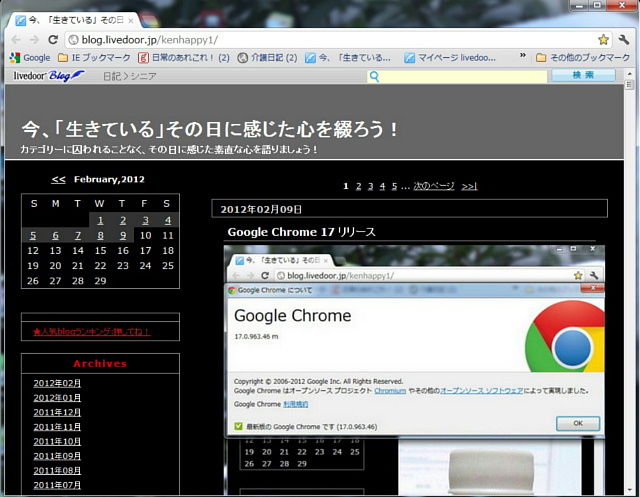Open 2011年10月 archive
Screen dimensions: 640x497
(x=57, y=442)
